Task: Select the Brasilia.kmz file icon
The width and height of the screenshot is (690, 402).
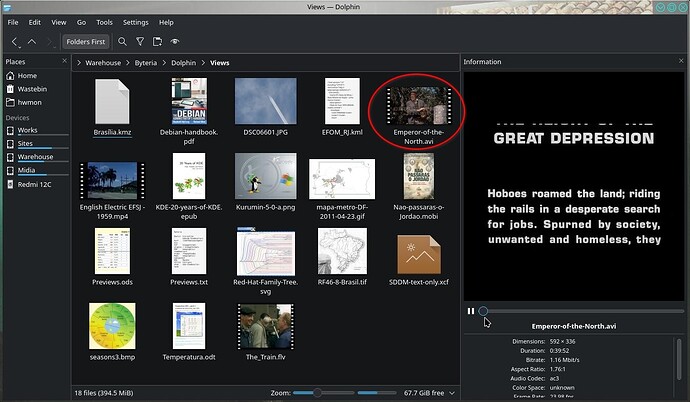Action: point(112,101)
